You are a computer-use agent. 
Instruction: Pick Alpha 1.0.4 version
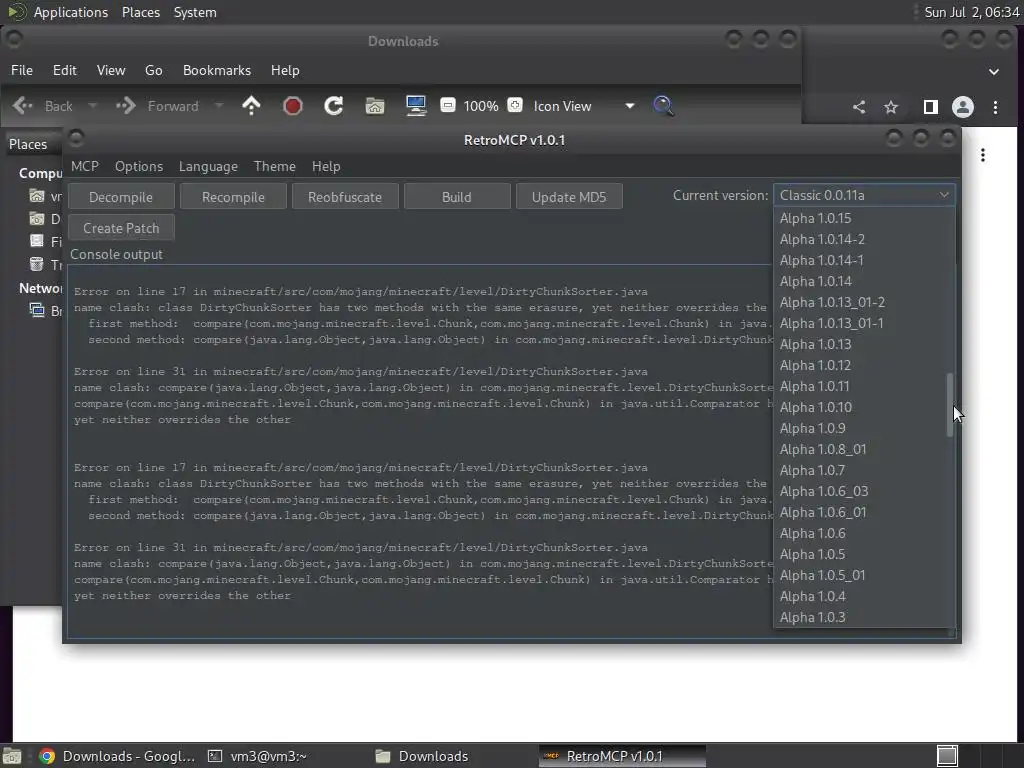[861, 596]
